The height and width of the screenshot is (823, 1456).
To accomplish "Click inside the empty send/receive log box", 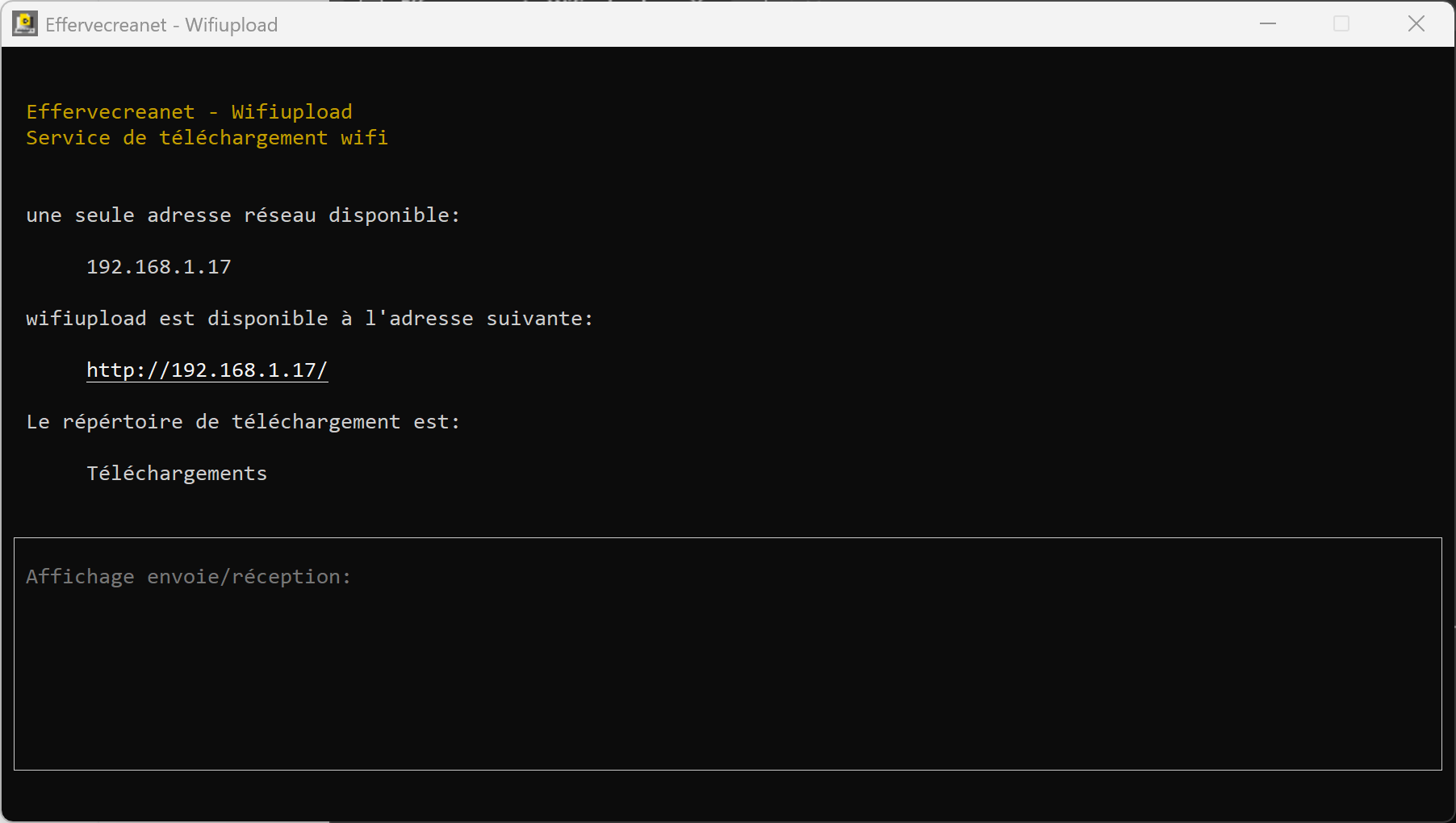I will [726, 686].
